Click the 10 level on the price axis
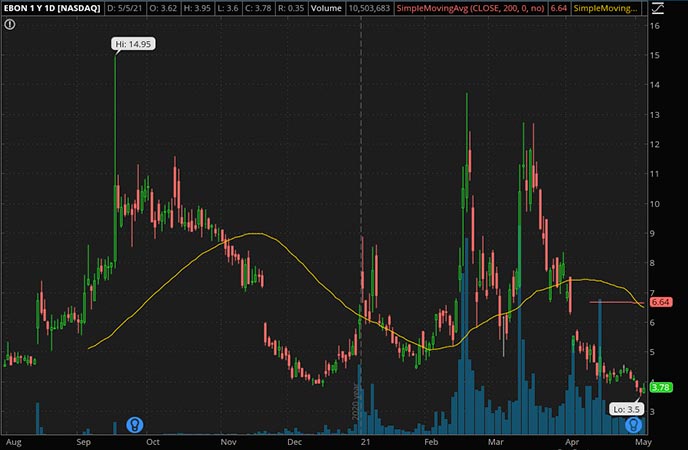This screenshot has width=688, height=450. tap(655, 204)
